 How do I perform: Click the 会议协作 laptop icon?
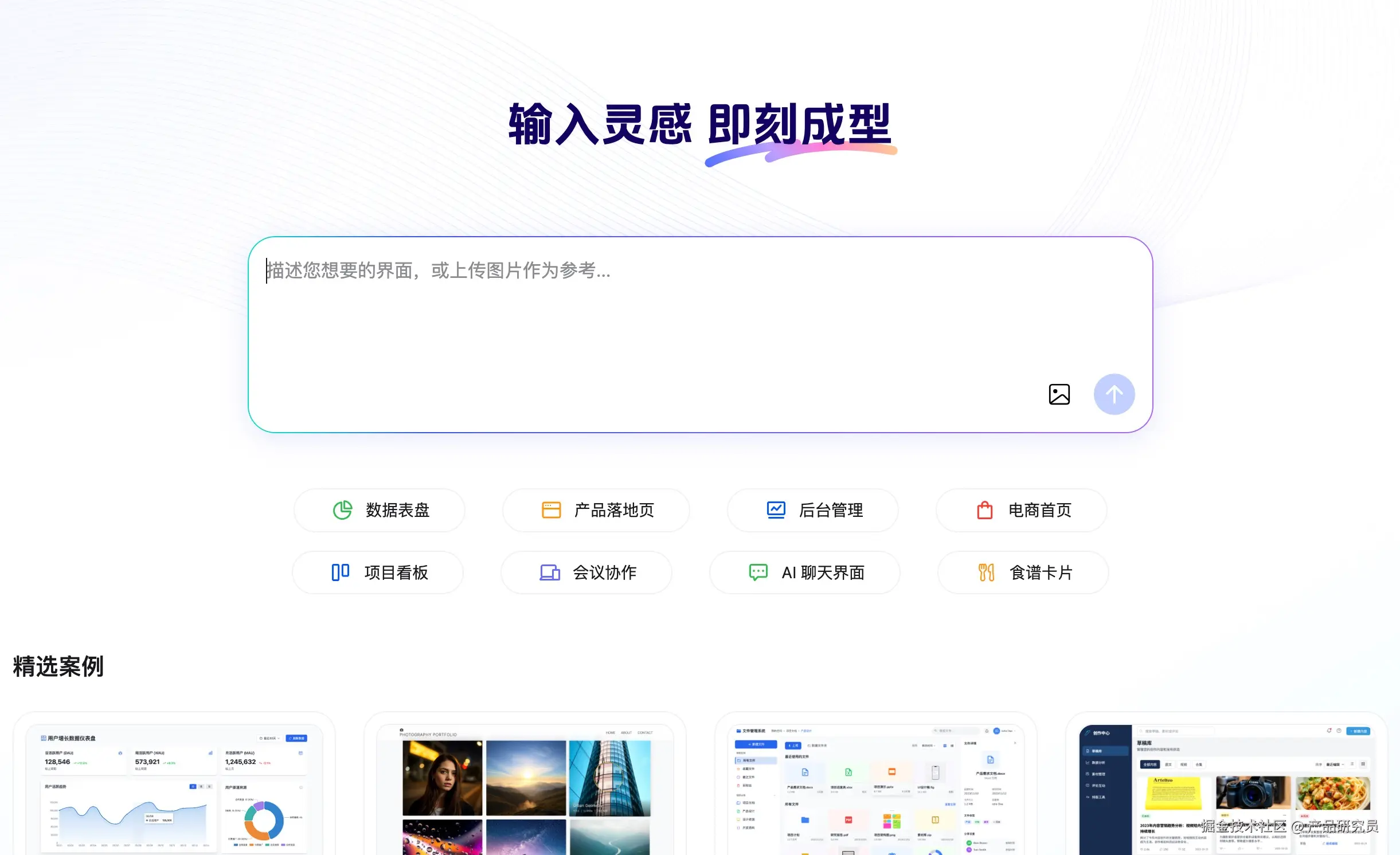(x=549, y=572)
